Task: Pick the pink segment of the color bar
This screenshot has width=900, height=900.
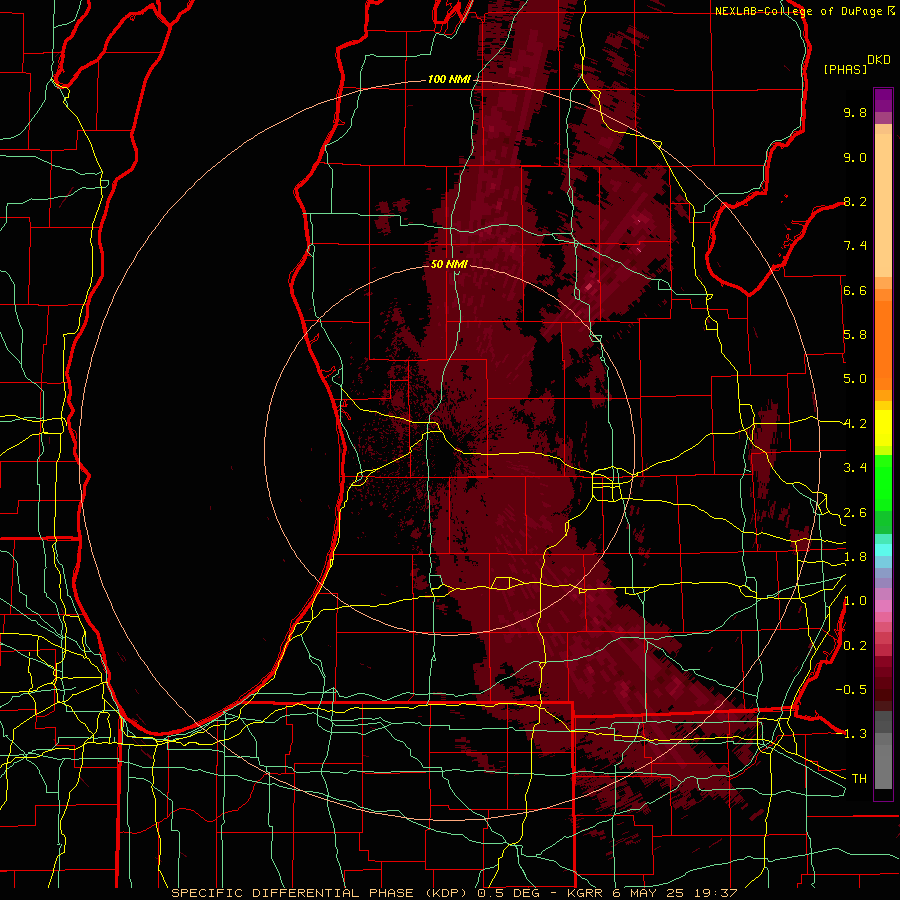Action: (x=883, y=606)
